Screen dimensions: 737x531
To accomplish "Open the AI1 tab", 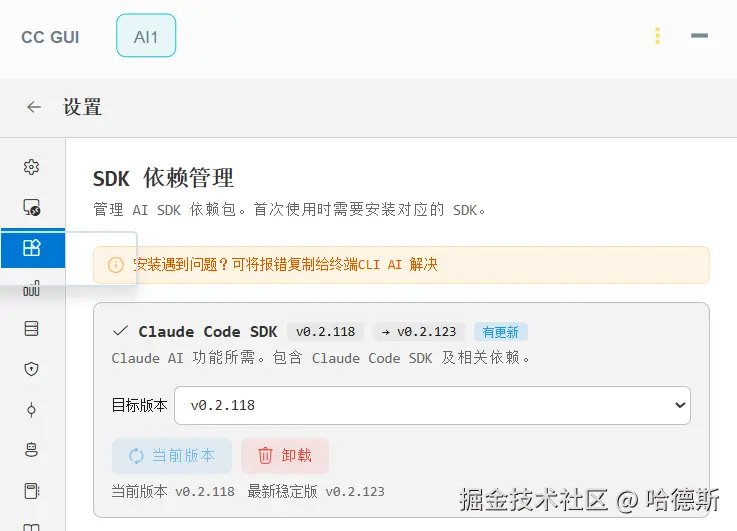I will tap(146, 36).
